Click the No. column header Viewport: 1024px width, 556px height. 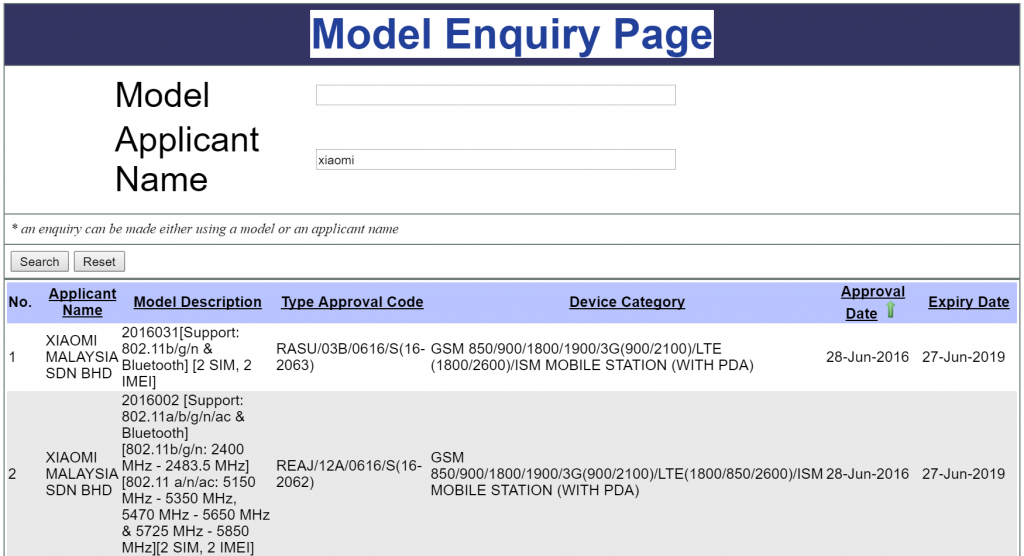coord(20,302)
